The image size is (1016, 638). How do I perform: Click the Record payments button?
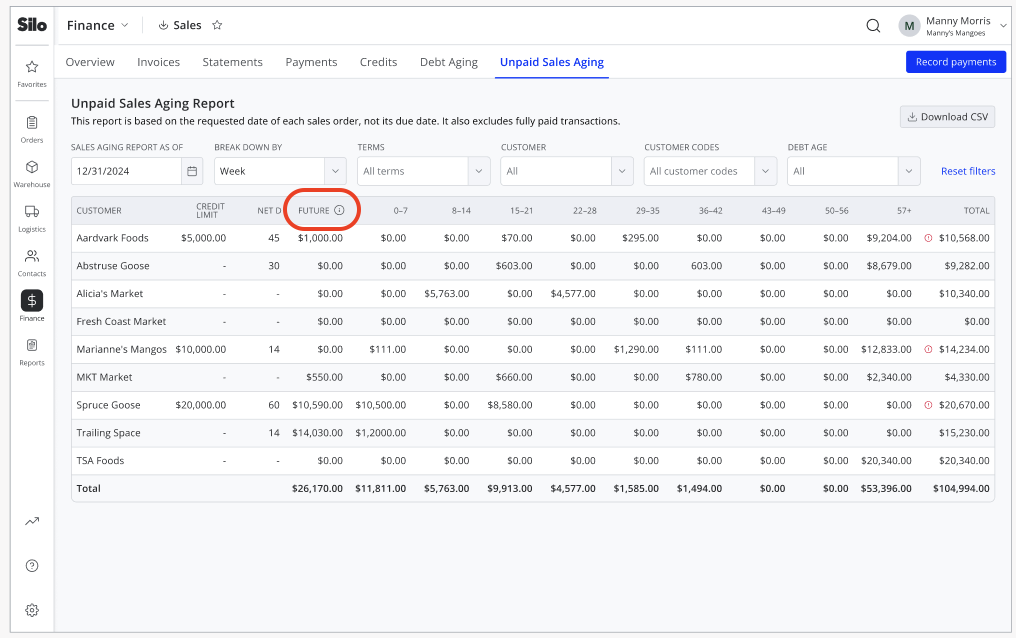pyautogui.click(x=956, y=62)
